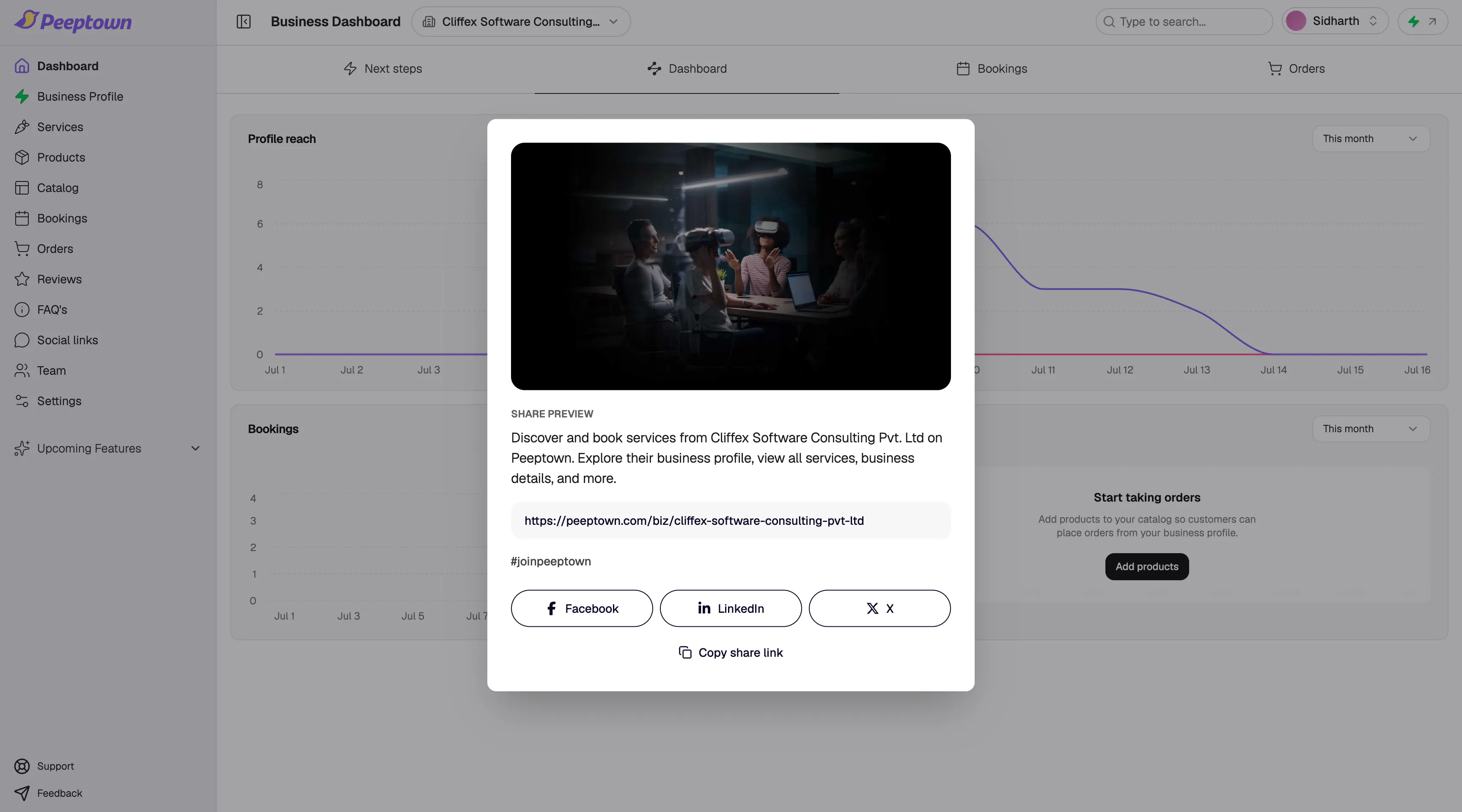Open Profile reach This month dropdown
Screen dimensions: 1462x812
coord(1371,139)
